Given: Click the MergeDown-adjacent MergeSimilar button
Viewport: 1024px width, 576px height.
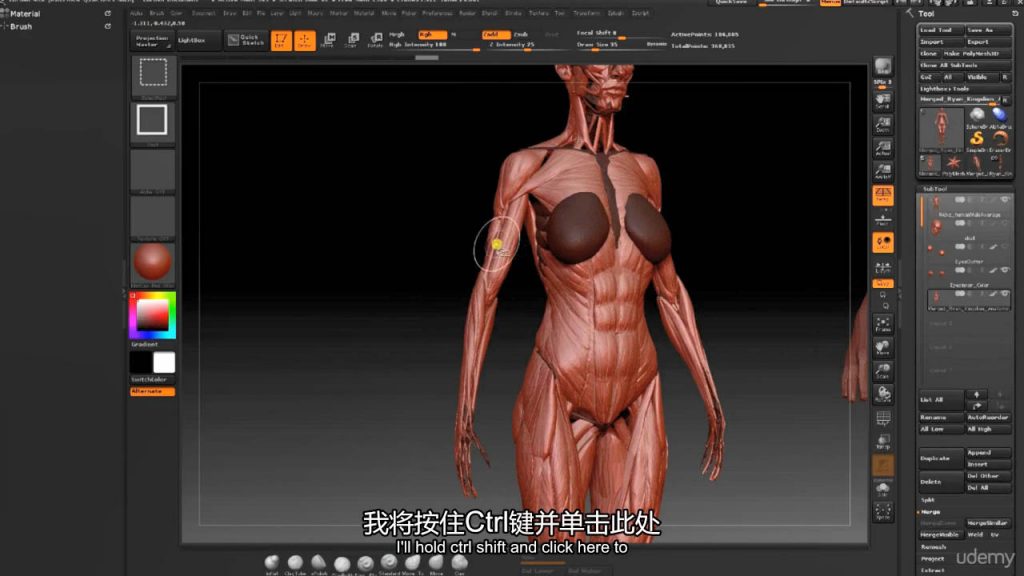Looking at the screenshot, I should click(x=989, y=523).
